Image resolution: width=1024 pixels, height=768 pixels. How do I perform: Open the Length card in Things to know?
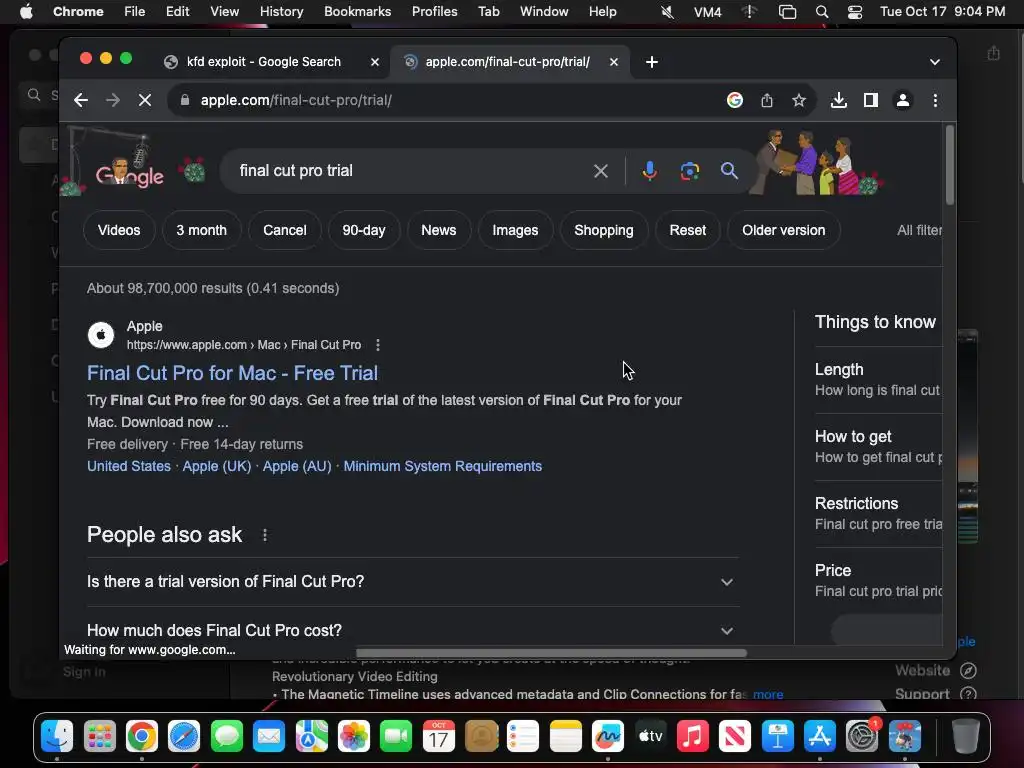pos(878,379)
